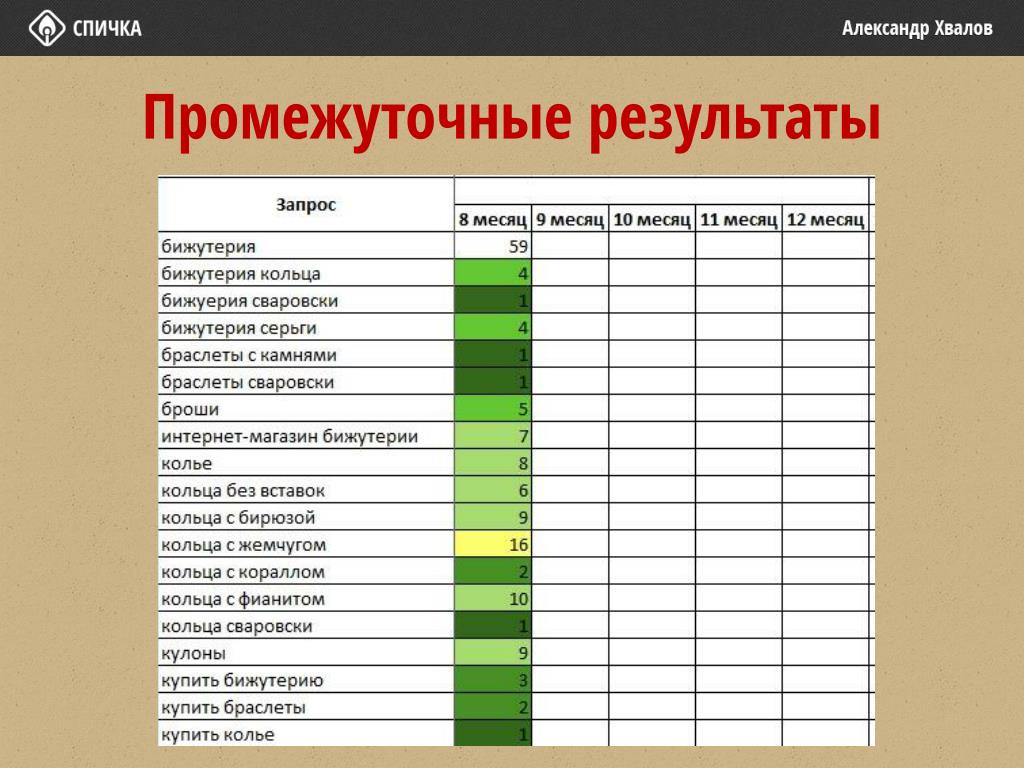1024x768 pixels.
Task: Click the empty 10 месяц cell for кольца с жемчугом
Action: (x=652, y=545)
